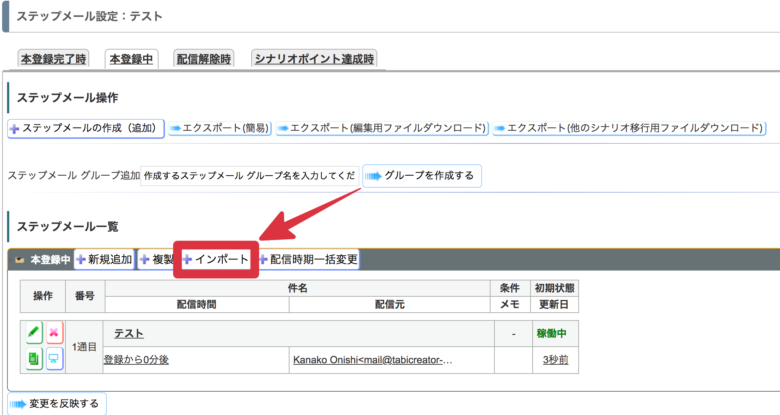Click the green pencil edit icon
780x415 pixels.
point(34,332)
